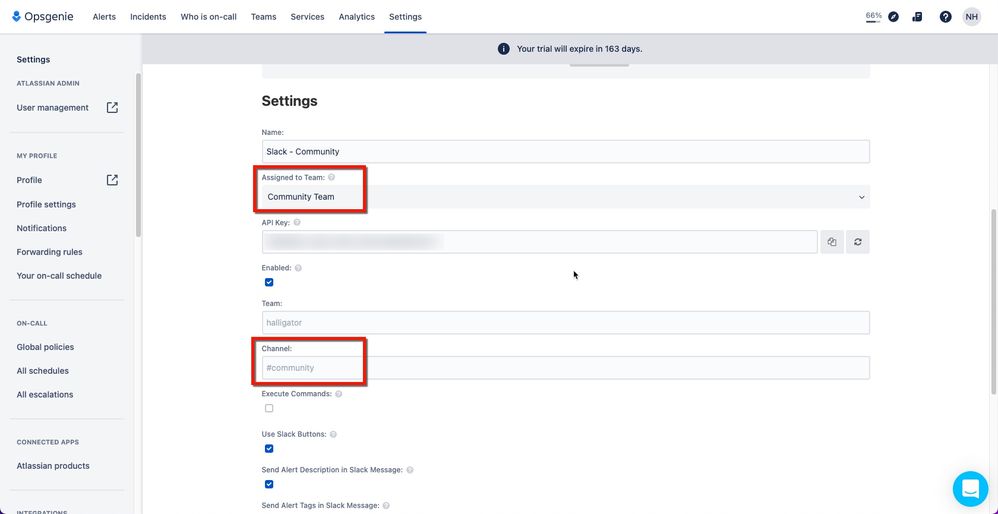This screenshot has height=514, width=998.
Task: Open the what's new notes icon
Action: point(917,17)
